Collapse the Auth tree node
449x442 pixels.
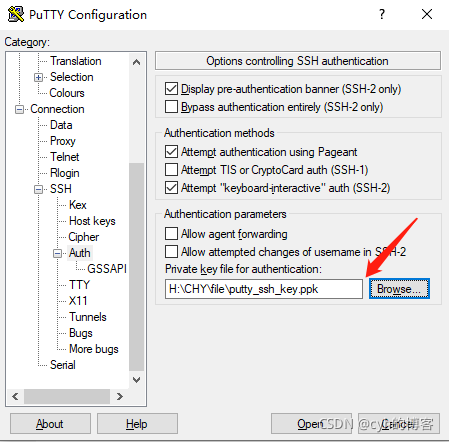click(57, 253)
